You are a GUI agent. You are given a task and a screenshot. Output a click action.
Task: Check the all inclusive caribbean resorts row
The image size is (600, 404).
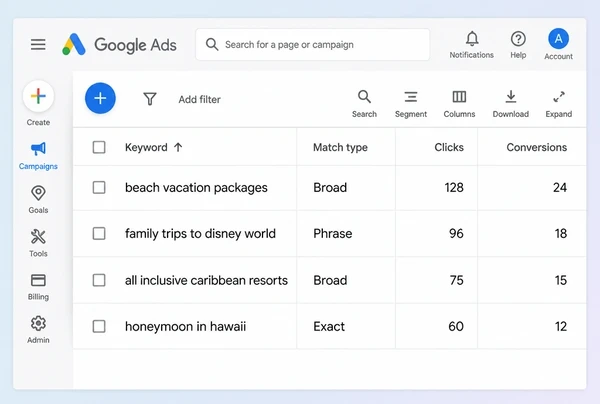[99, 280]
